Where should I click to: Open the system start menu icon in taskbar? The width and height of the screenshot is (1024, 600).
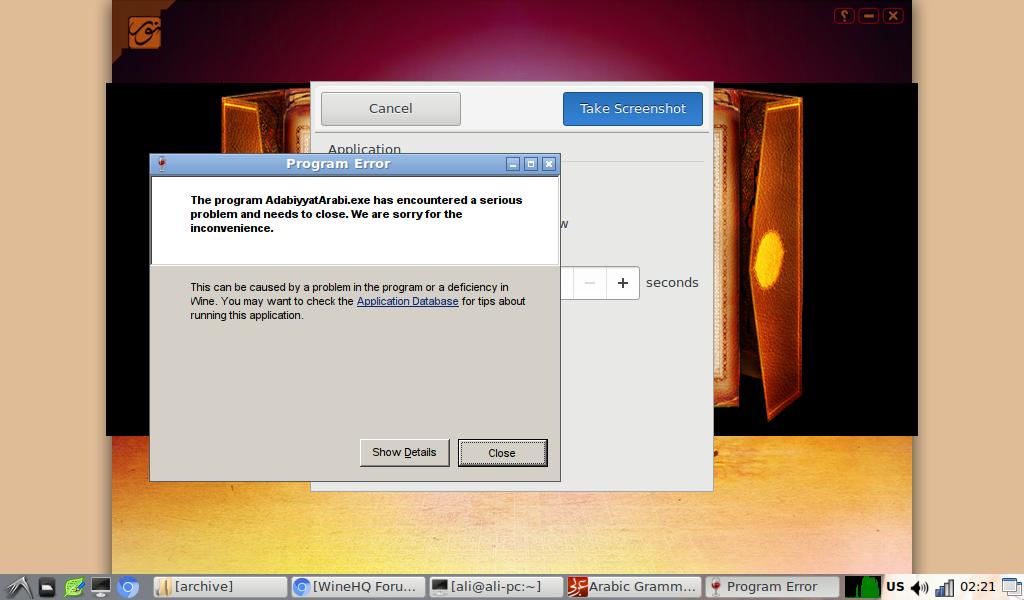coord(18,588)
